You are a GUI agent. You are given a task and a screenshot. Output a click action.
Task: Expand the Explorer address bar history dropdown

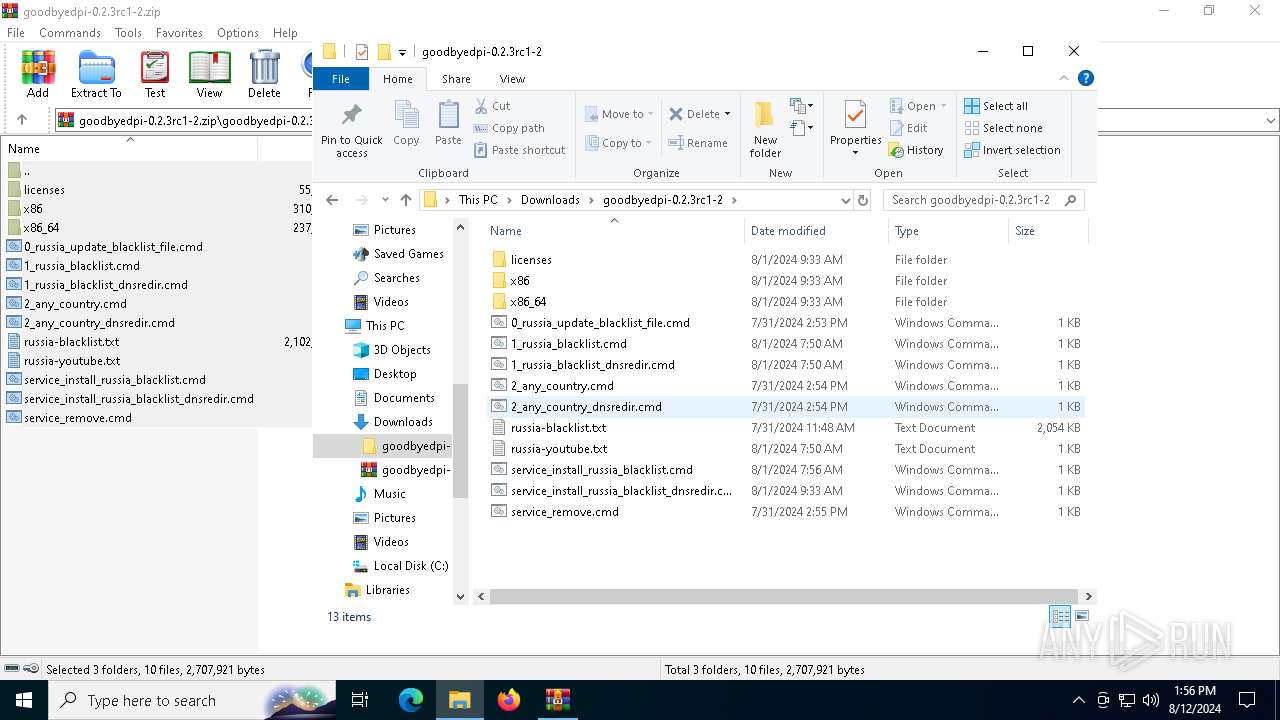(845, 200)
